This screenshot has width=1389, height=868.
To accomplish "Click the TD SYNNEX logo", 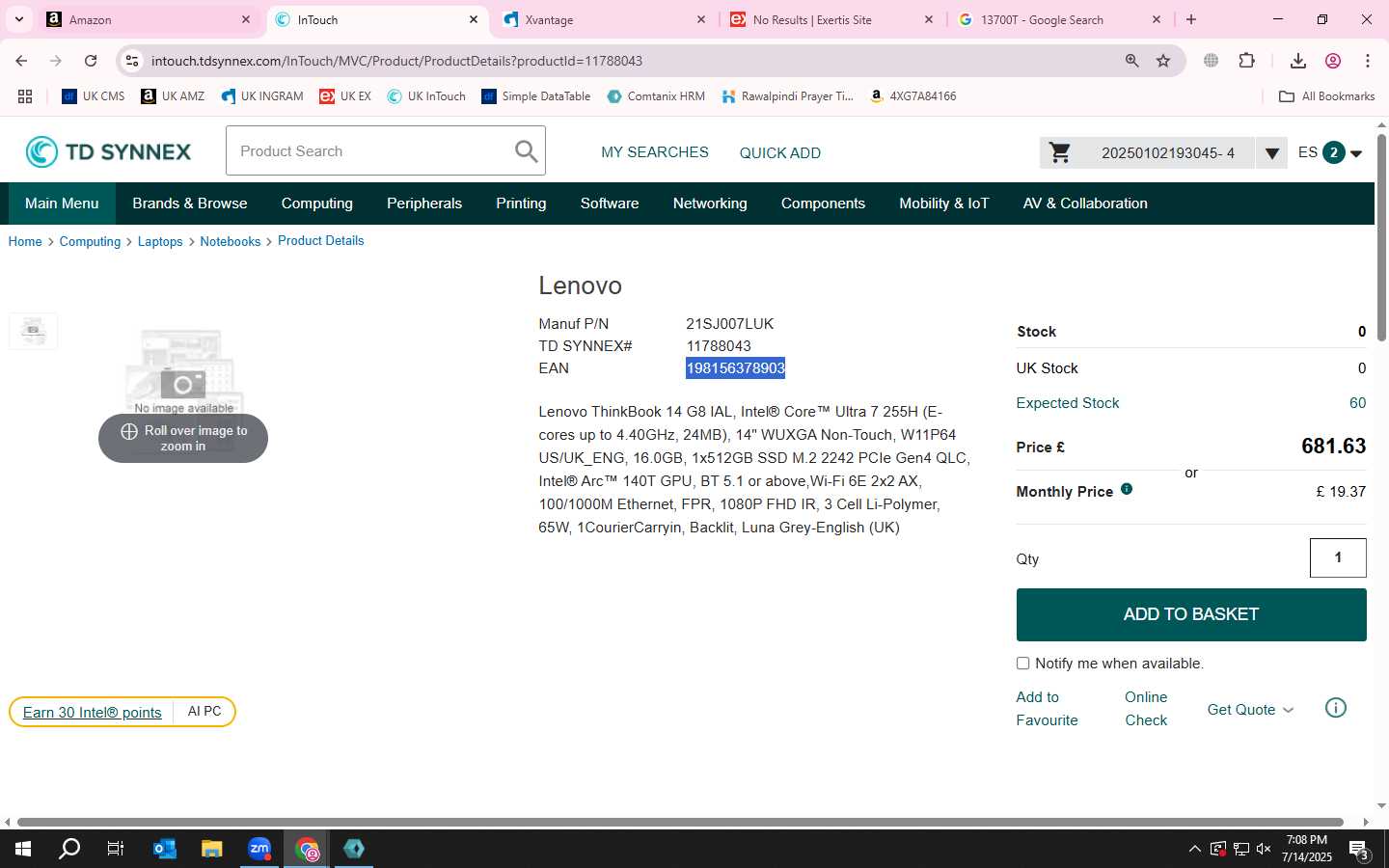I will click(x=108, y=151).
